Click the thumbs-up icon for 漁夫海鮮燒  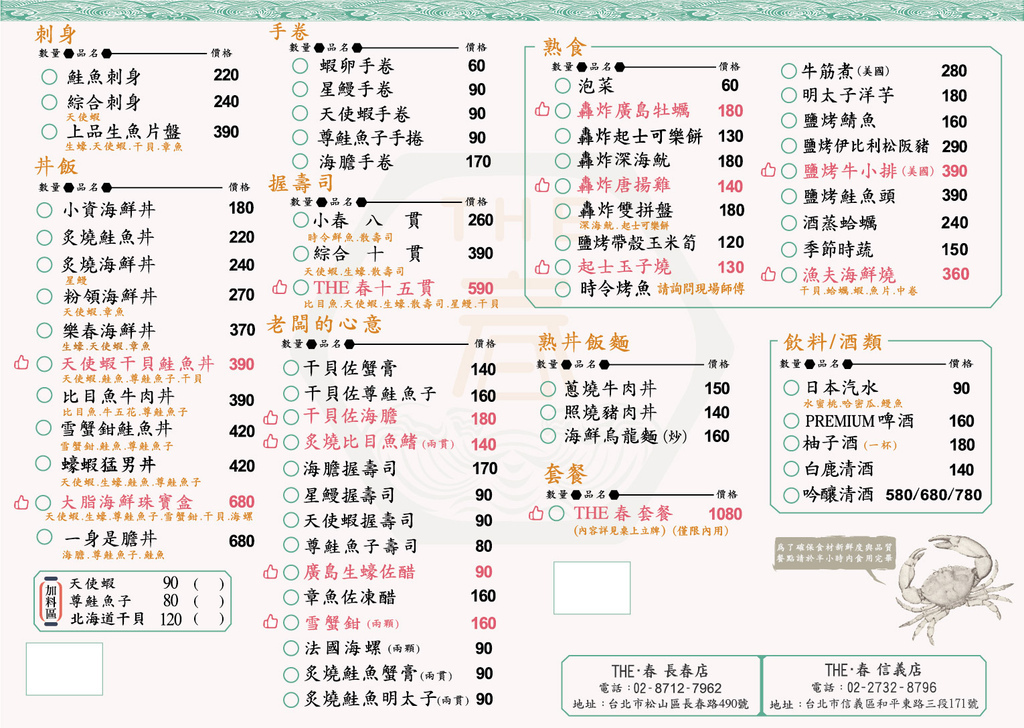coord(768,274)
